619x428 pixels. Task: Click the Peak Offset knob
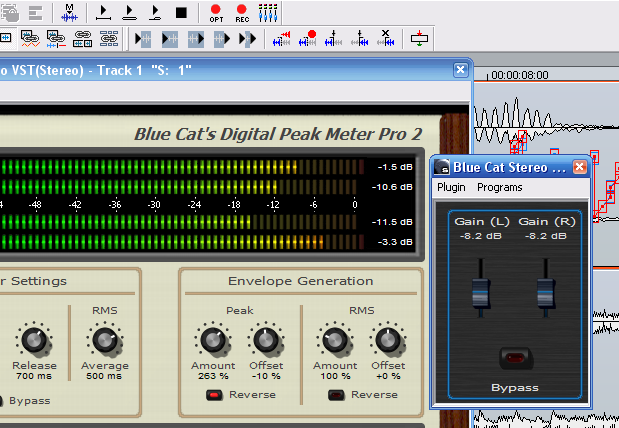click(266, 340)
